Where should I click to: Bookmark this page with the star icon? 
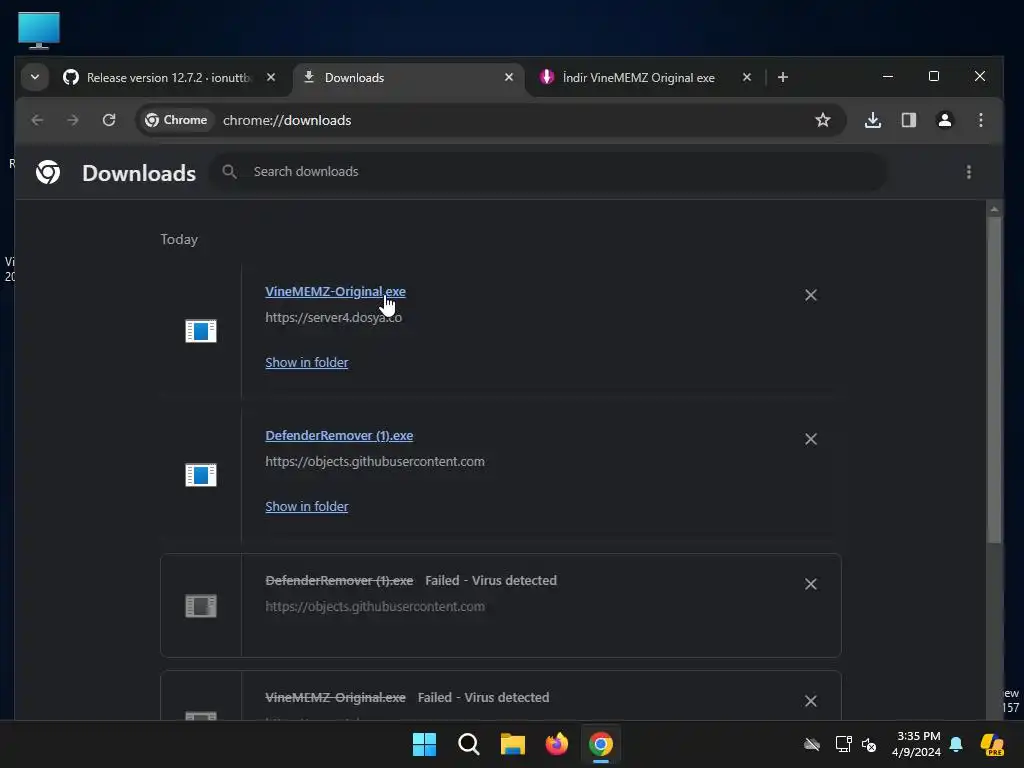pos(822,120)
